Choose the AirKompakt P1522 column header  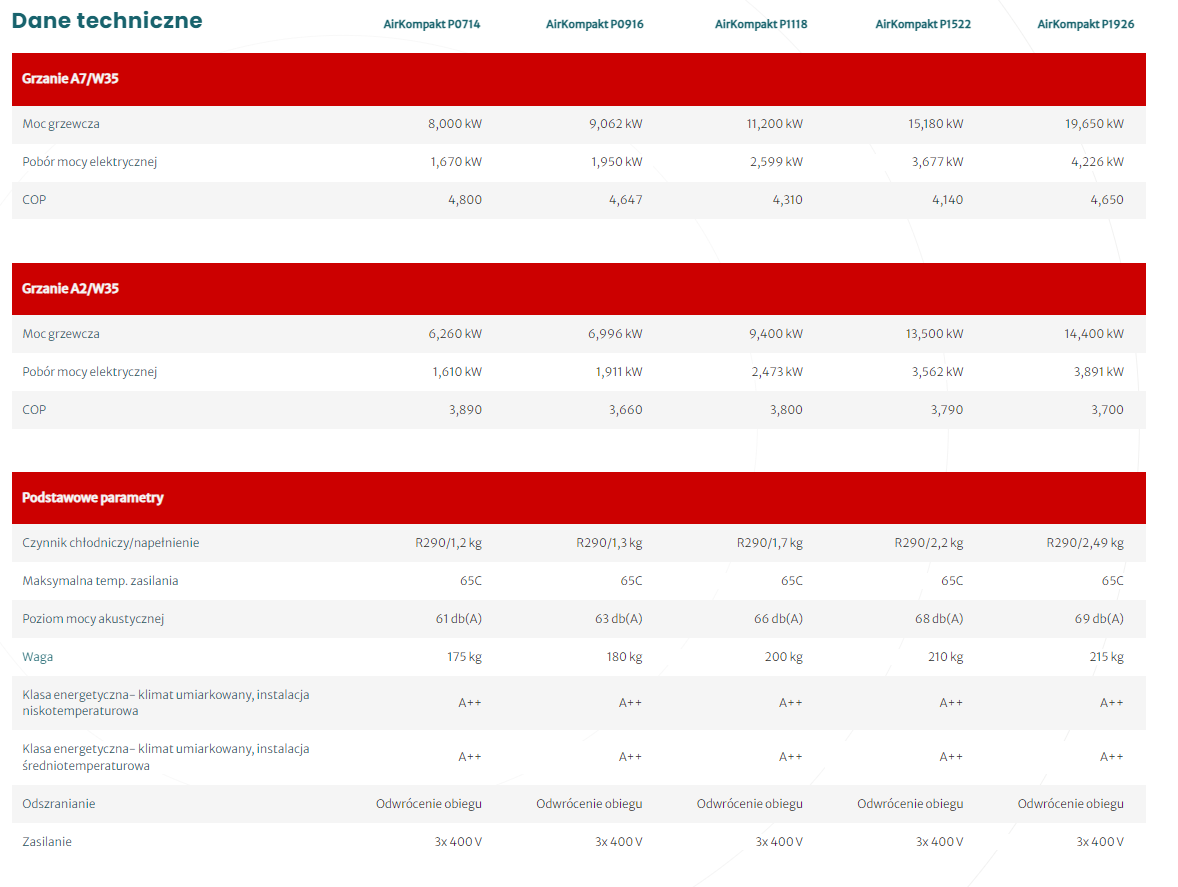coord(923,24)
